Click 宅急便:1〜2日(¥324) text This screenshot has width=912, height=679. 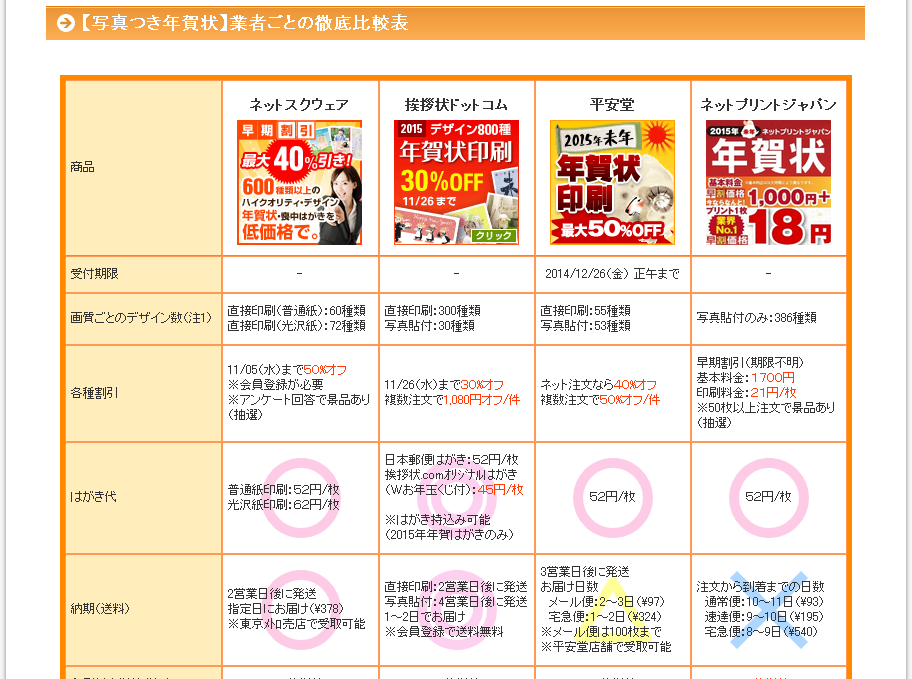pyautogui.click(x=605, y=617)
